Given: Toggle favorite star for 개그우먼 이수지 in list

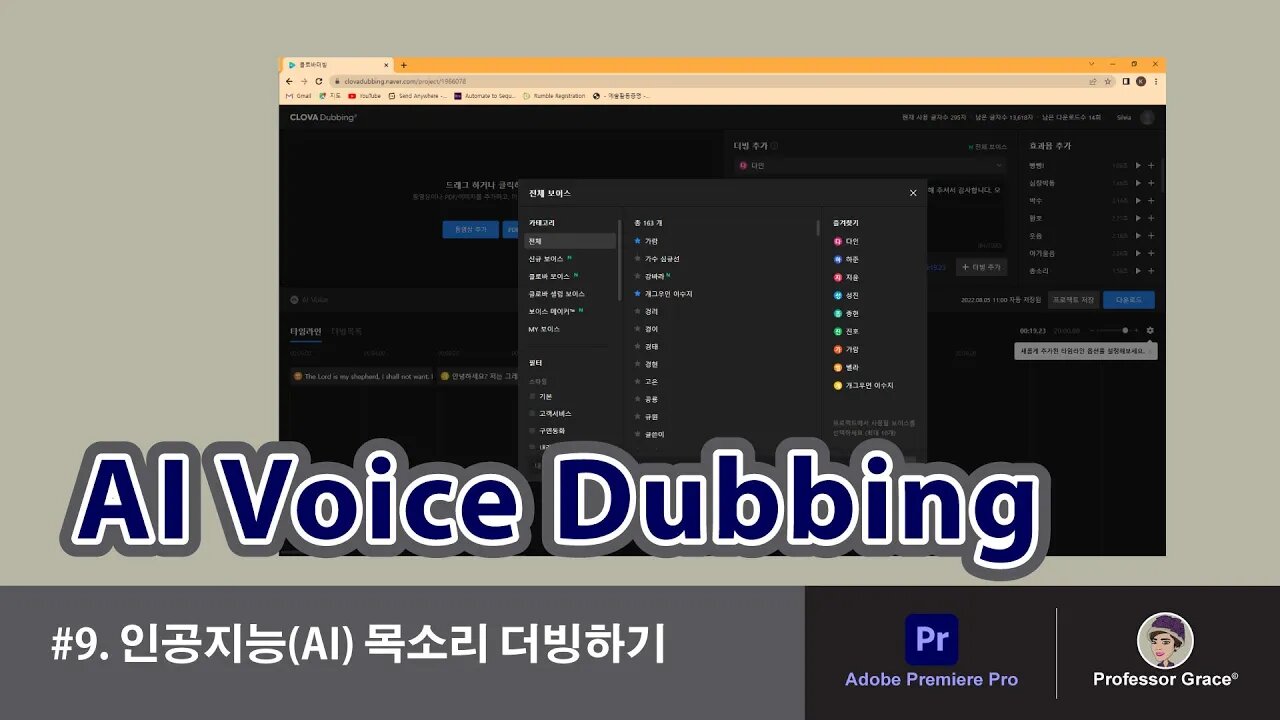Looking at the screenshot, I should [637, 294].
